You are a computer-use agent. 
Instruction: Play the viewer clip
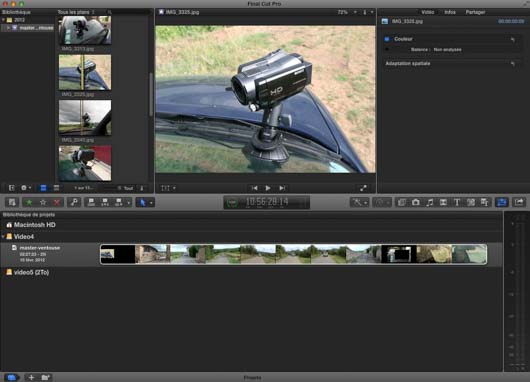point(268,188)
